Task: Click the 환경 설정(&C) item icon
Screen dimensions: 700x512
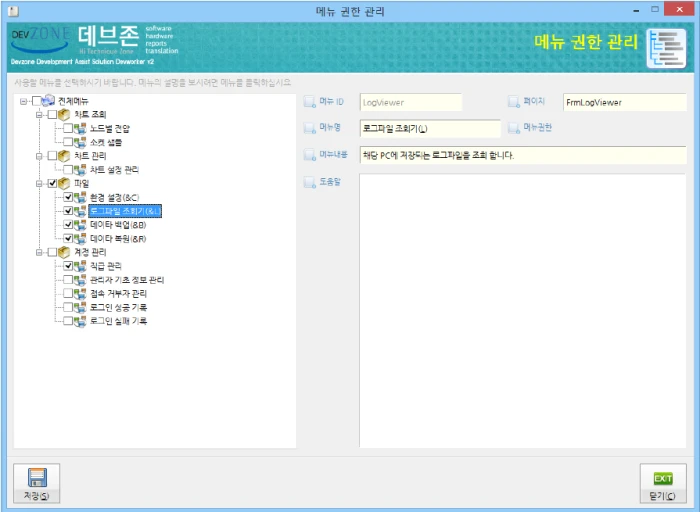Action: (80, 197)
